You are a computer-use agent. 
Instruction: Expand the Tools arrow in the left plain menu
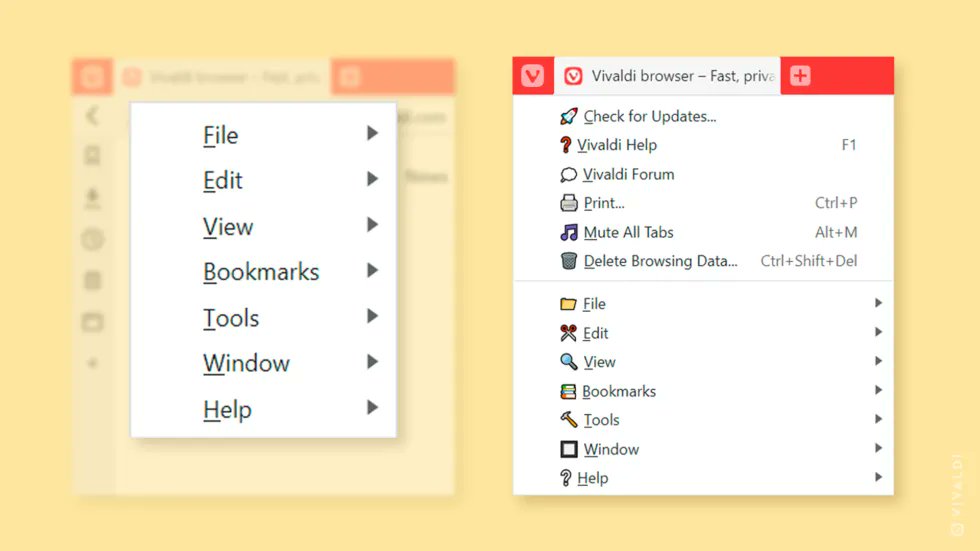point(372,316)
